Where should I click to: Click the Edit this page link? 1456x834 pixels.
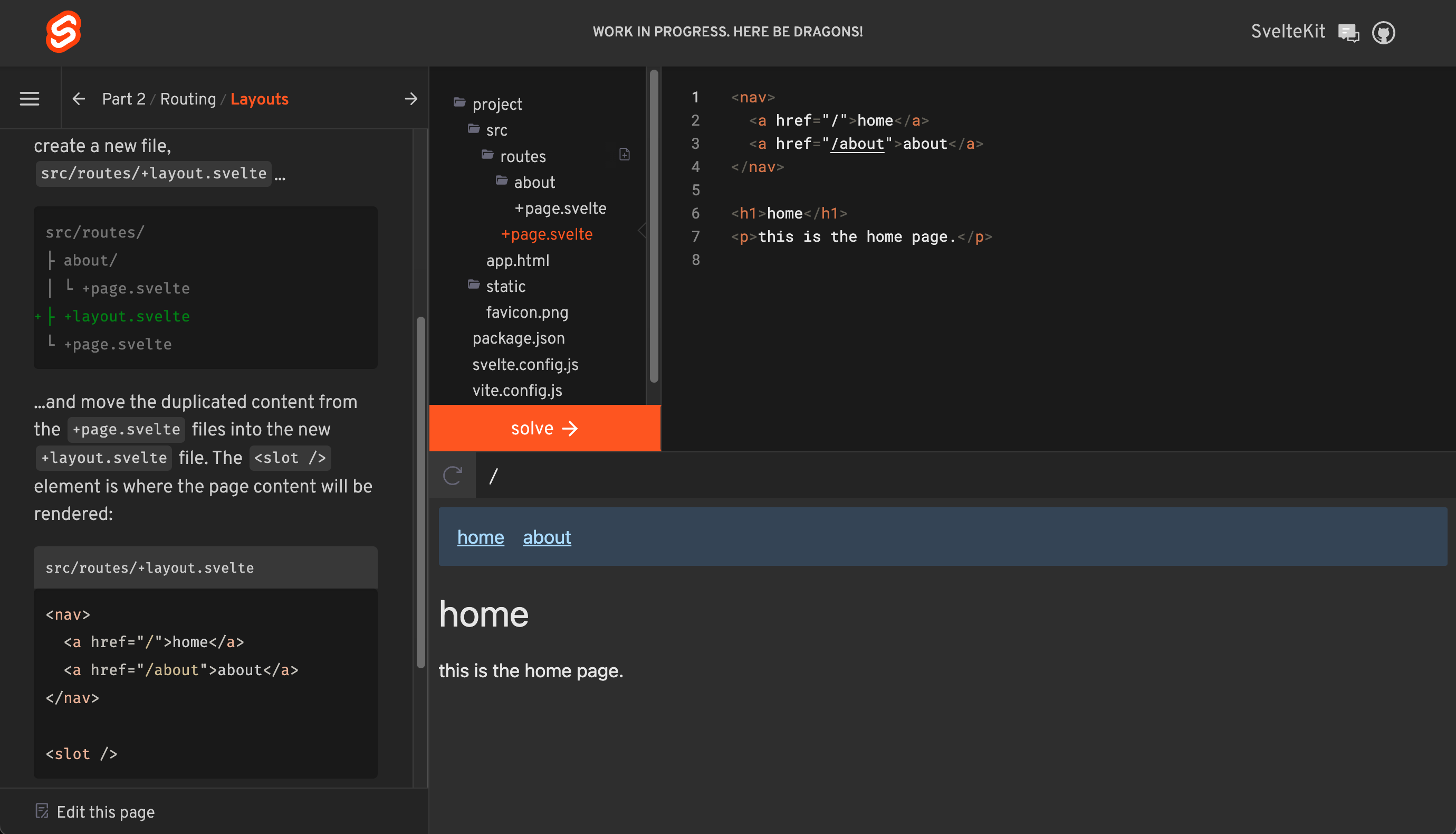click(x=106, y=812)
